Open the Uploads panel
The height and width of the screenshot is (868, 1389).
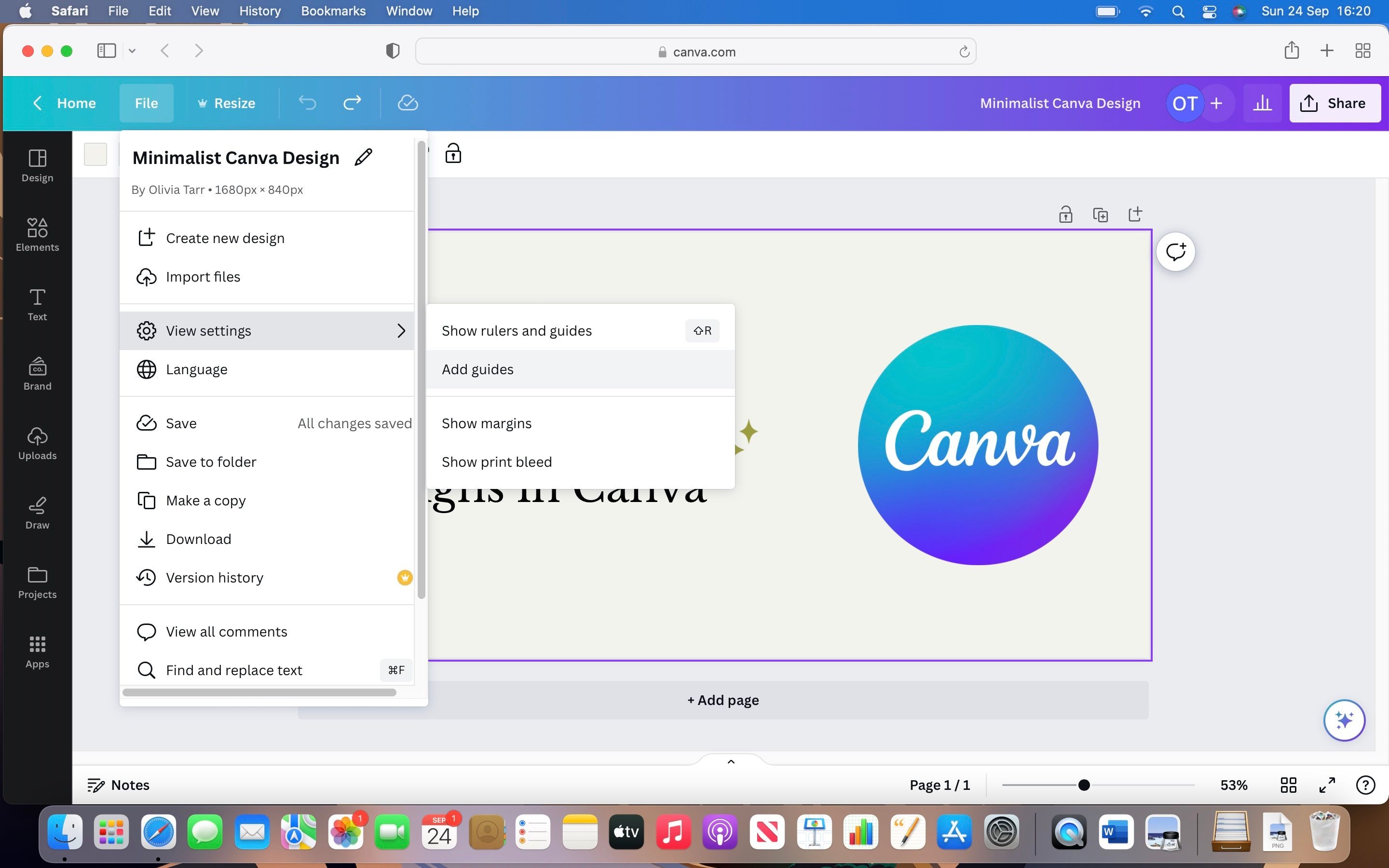37,443
